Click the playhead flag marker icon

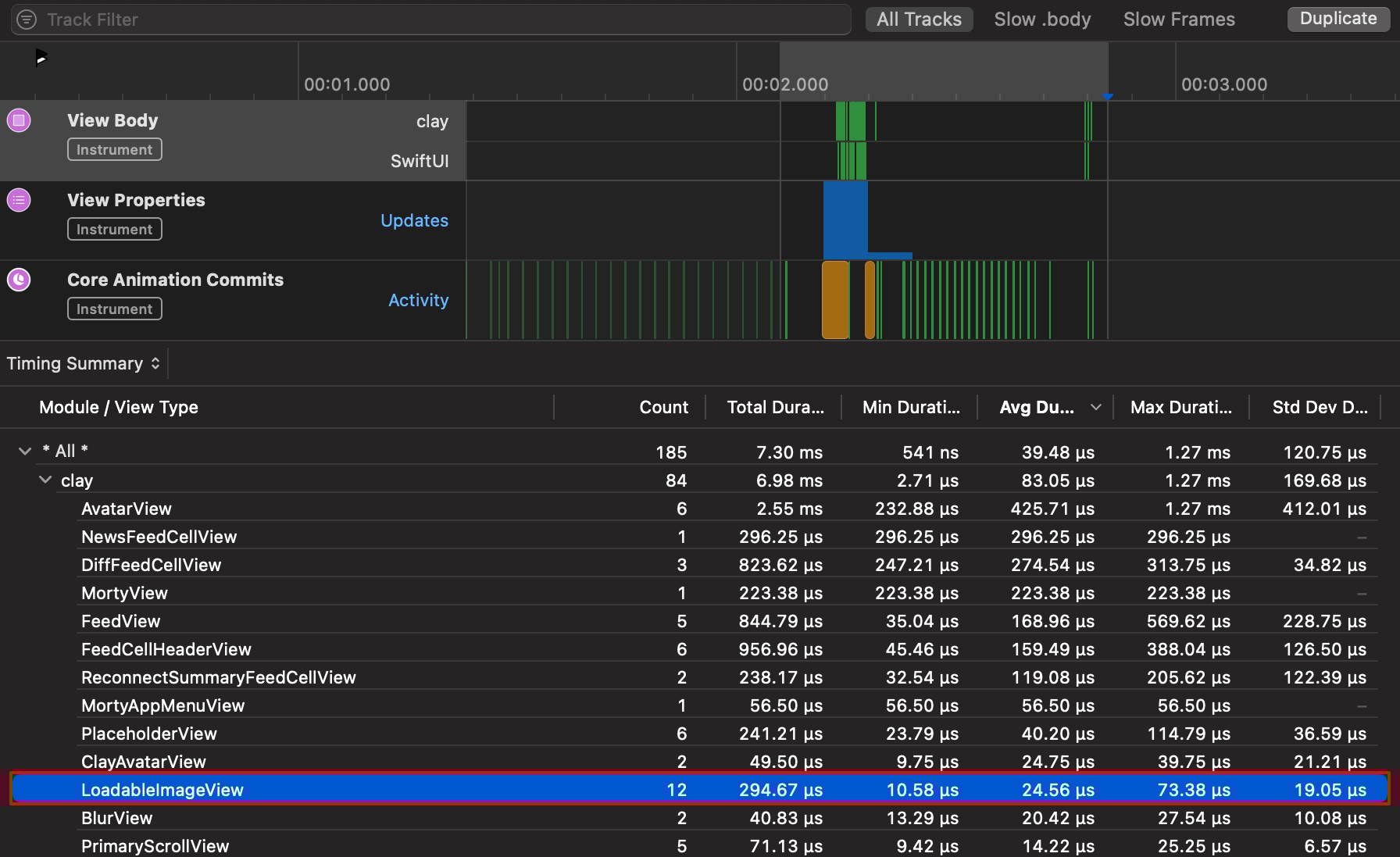pos(41,58)
